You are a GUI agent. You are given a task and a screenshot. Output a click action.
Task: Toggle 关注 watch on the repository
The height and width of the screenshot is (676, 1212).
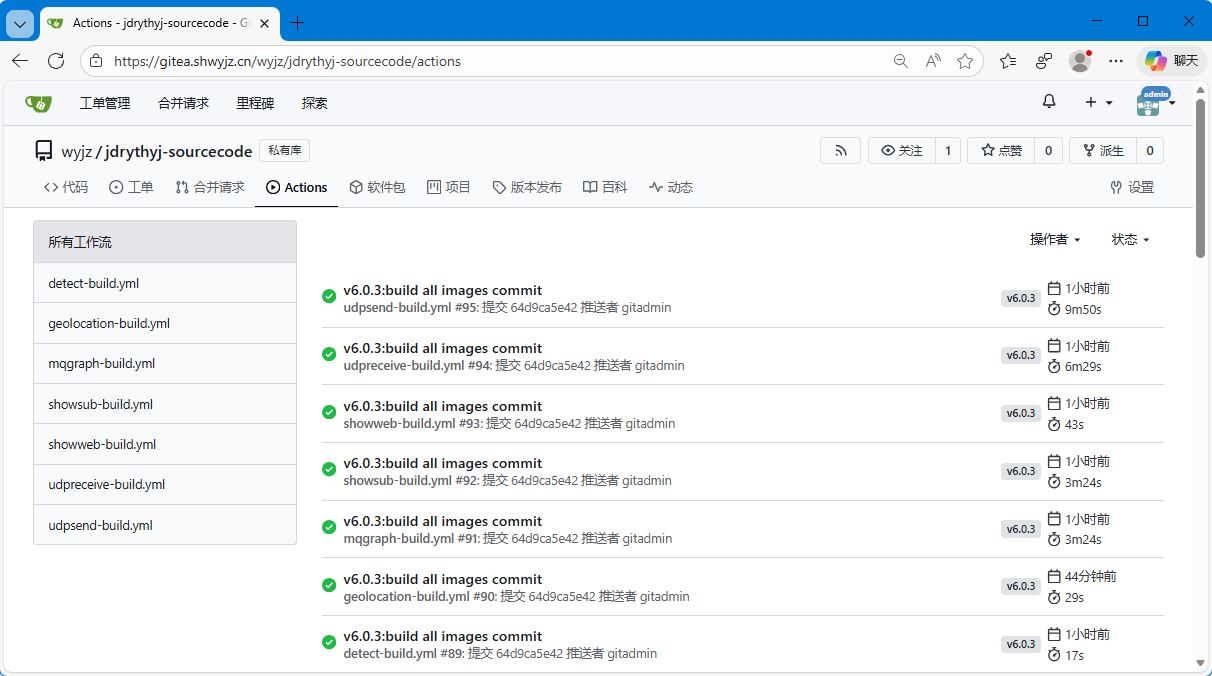(902, 151)
